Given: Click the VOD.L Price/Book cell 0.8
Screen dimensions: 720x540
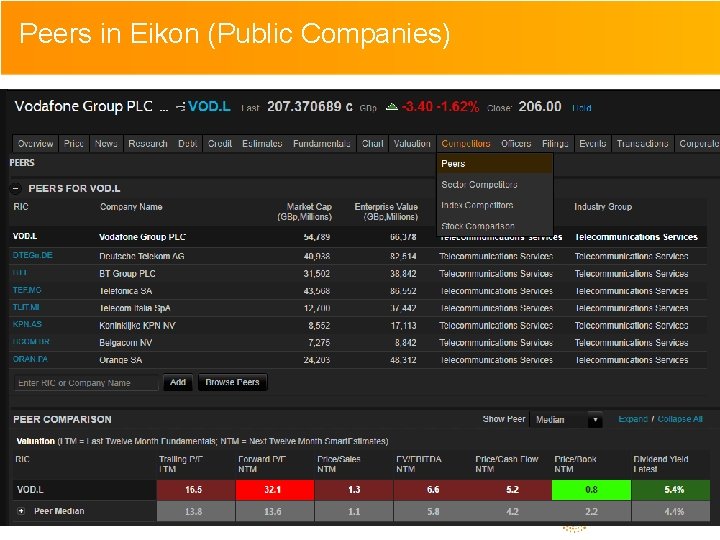Looking at the screenshot, I should (x=591, y=490).
